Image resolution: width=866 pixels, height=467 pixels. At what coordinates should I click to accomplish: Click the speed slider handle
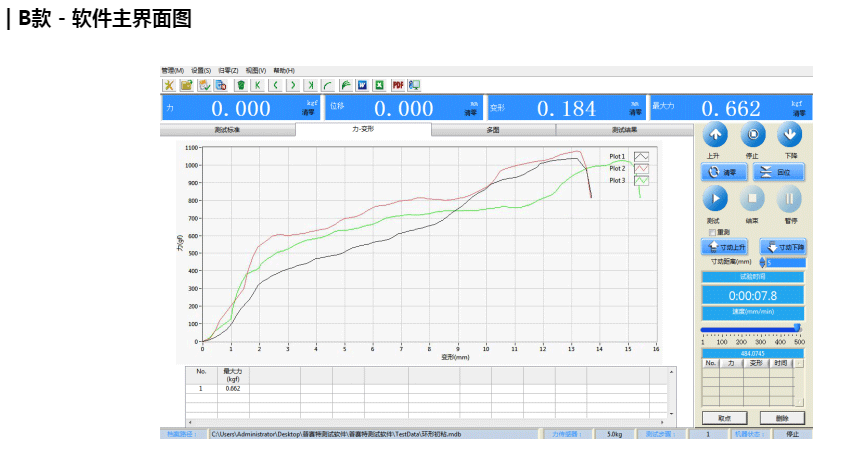pyautogui.click(x=797, y=327)
